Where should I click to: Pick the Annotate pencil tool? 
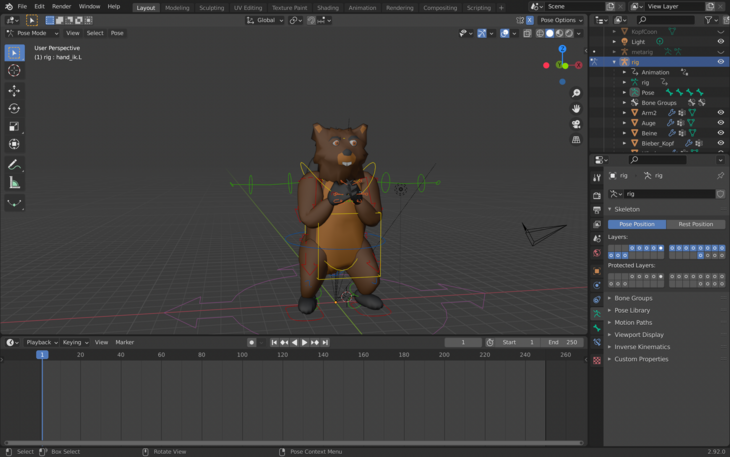pyautogui.click(x=14, y=164)
